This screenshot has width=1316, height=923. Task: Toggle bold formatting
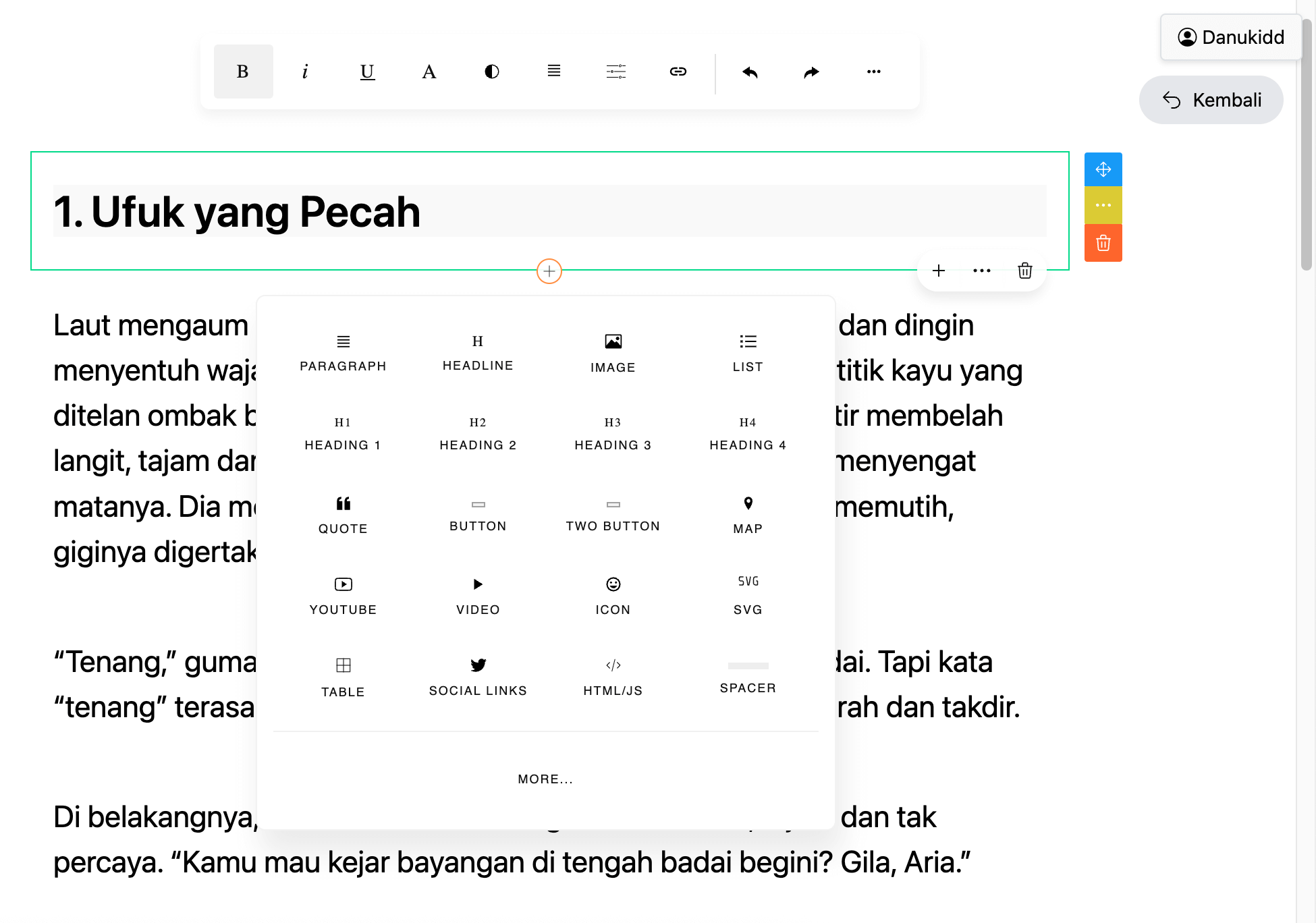[242, 72]
